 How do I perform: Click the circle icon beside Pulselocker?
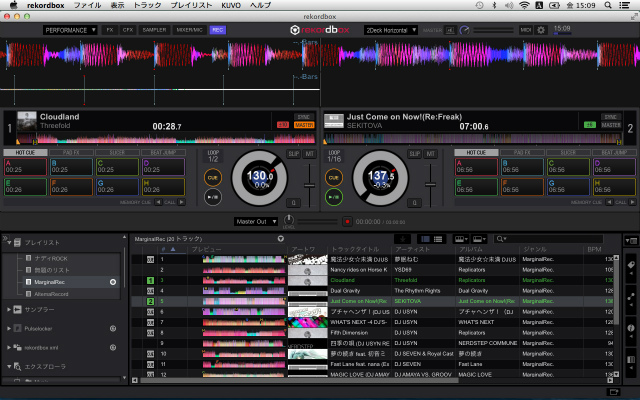[x=113, y=329]
